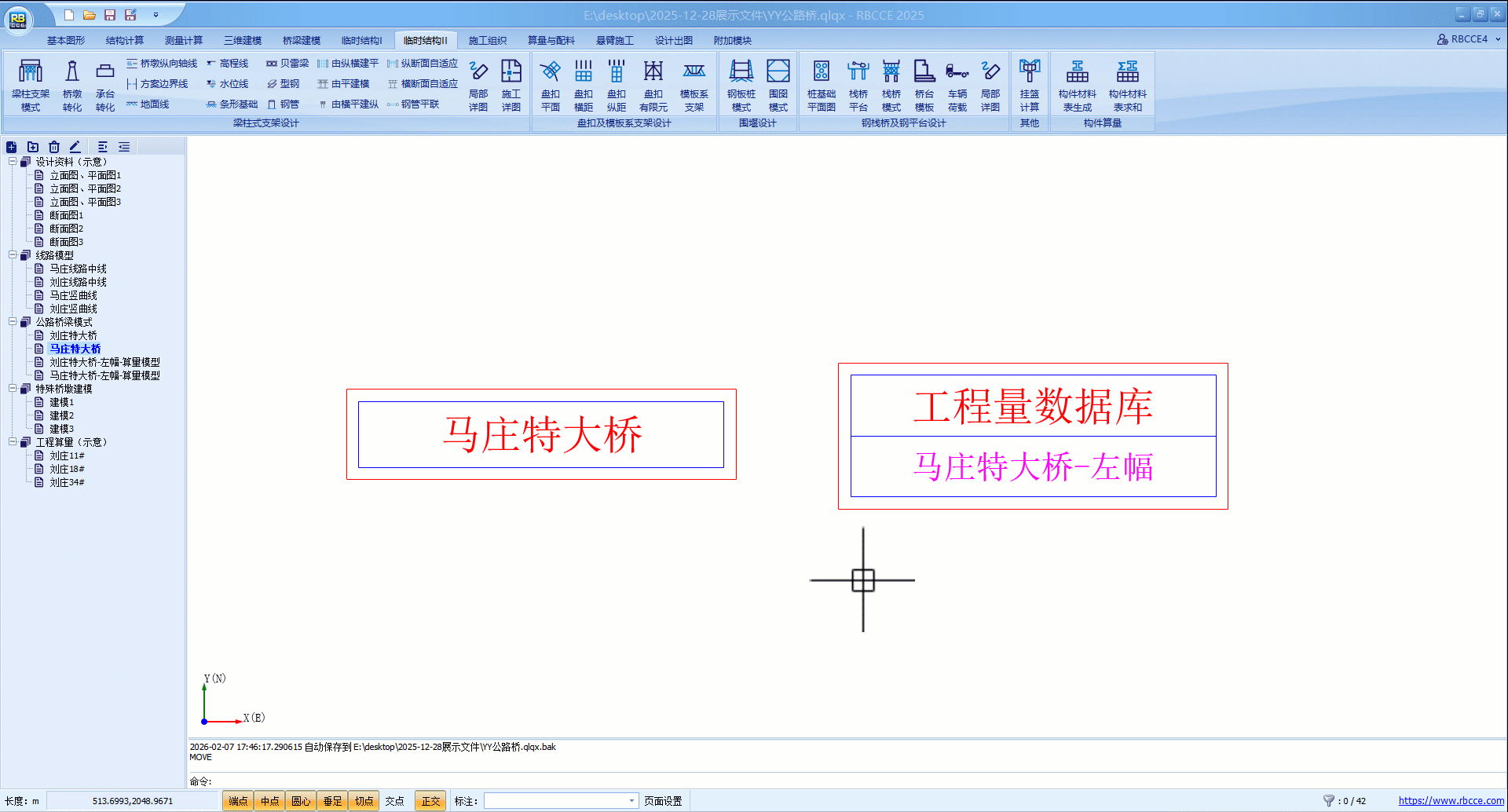Open the 挂篮计算 tool
The height and width of the screenshot is (812, 1508).
pyautogui.click(x=1029, y=85)
